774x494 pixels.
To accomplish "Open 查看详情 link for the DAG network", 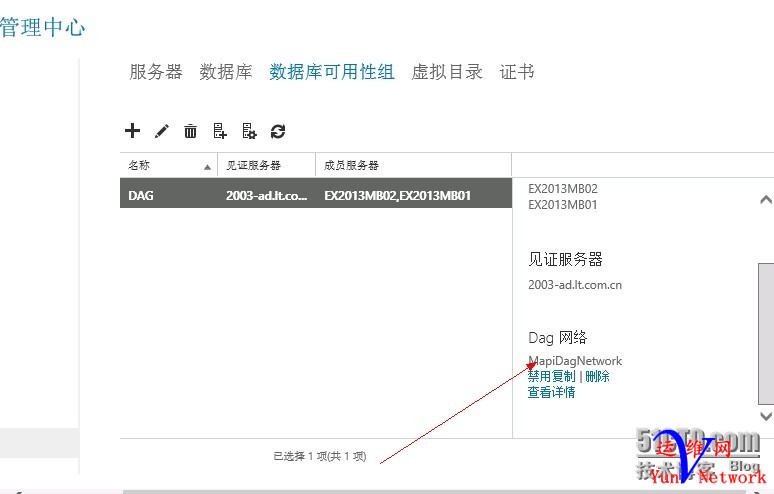I will click(551, 392).
